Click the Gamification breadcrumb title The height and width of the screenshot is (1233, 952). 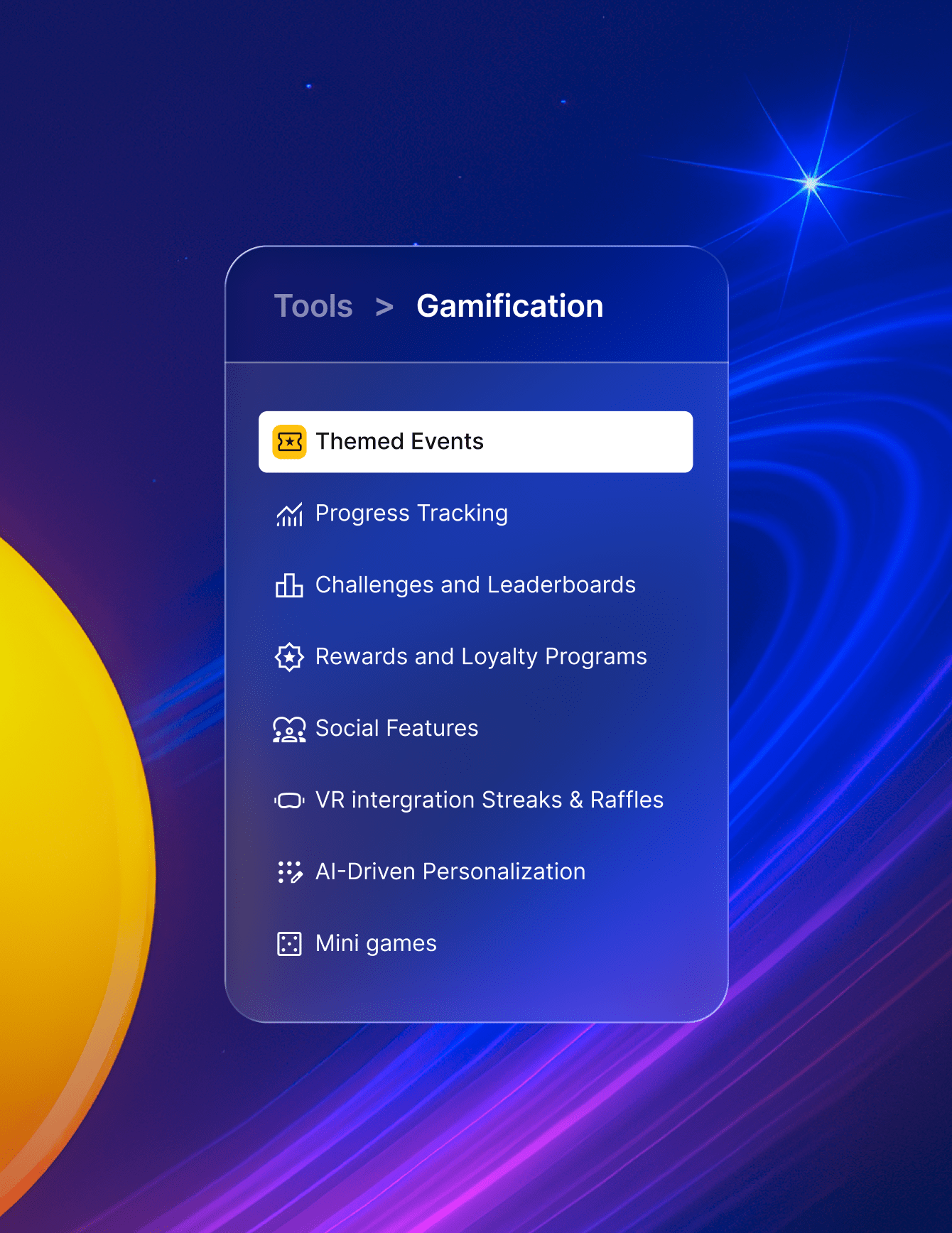click(x=509, y=306)
